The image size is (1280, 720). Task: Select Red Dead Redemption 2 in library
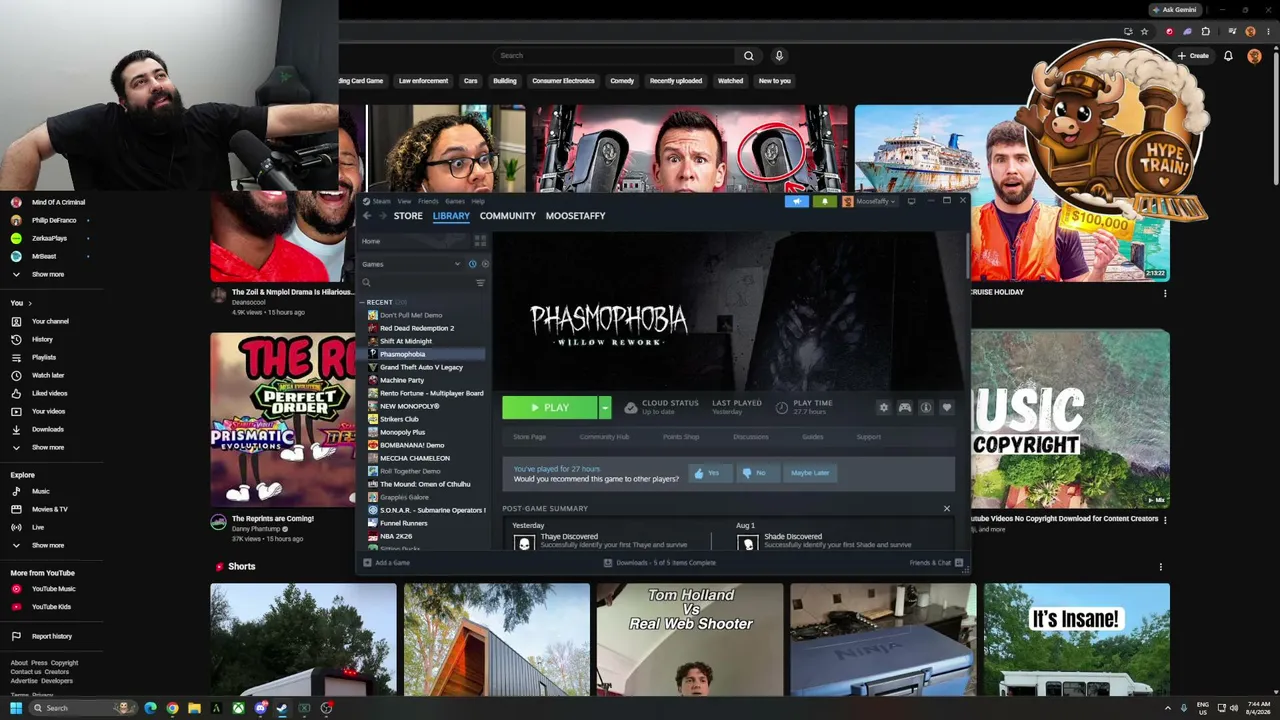tap(417, 328)
